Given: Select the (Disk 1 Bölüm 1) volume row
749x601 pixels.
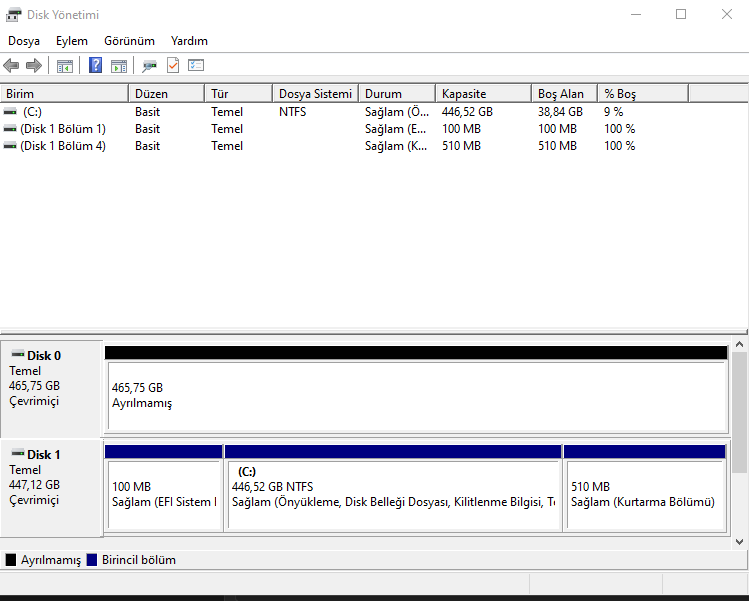Looking at the screenshot, I should point(344,129).
